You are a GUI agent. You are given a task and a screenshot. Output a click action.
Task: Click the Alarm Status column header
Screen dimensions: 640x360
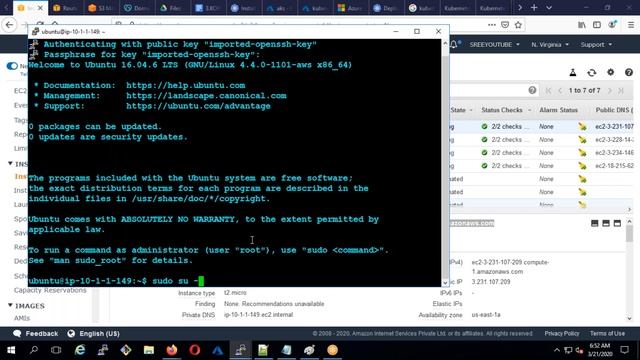click(x=558, y=110)
